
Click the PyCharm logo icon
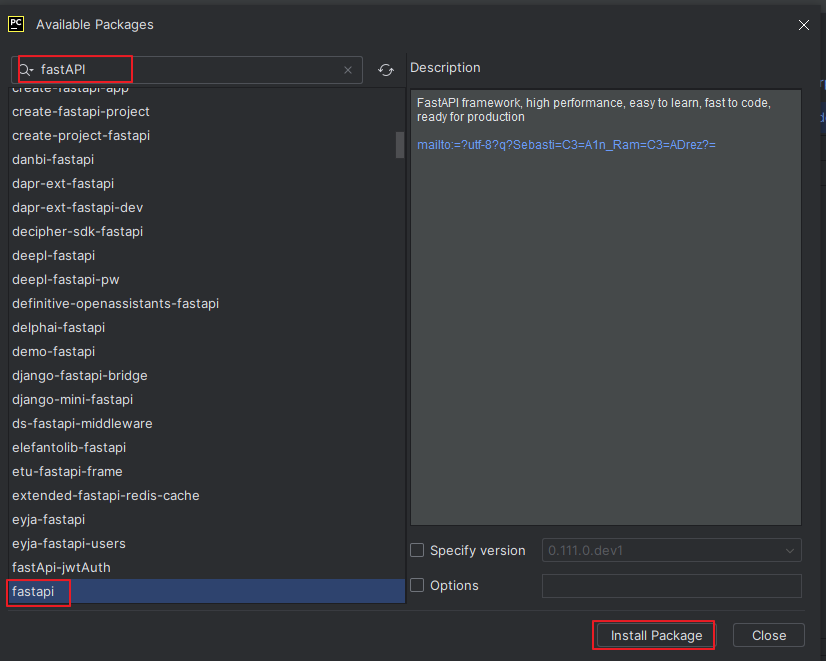click(x=16, y=24)
